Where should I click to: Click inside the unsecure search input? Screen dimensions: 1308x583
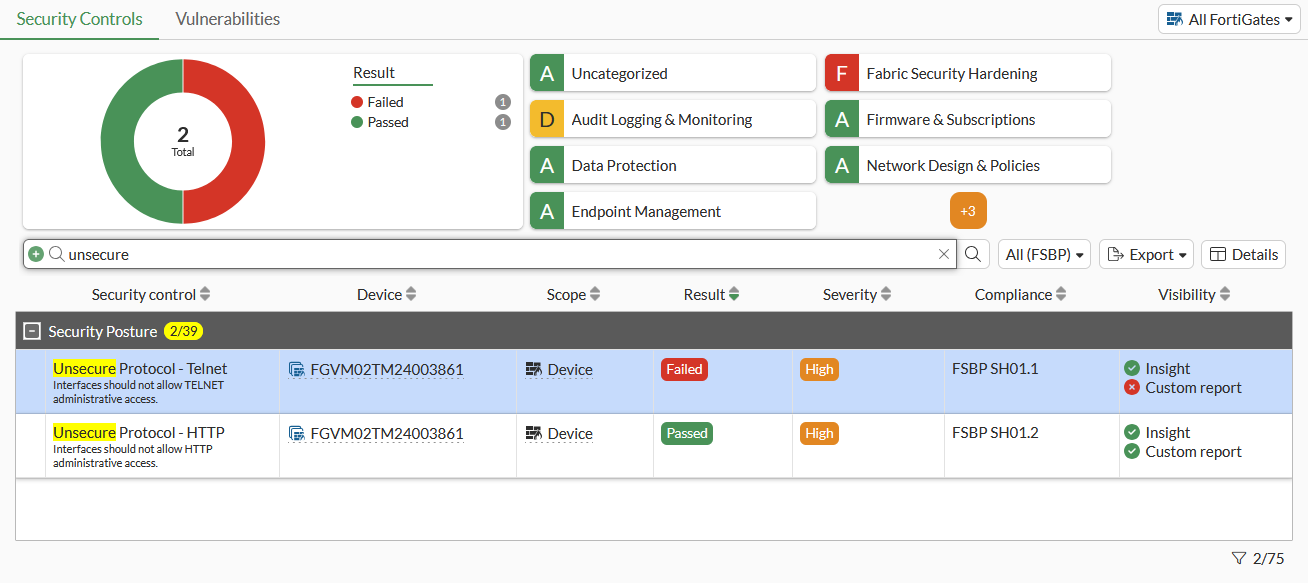click(500, 254)
